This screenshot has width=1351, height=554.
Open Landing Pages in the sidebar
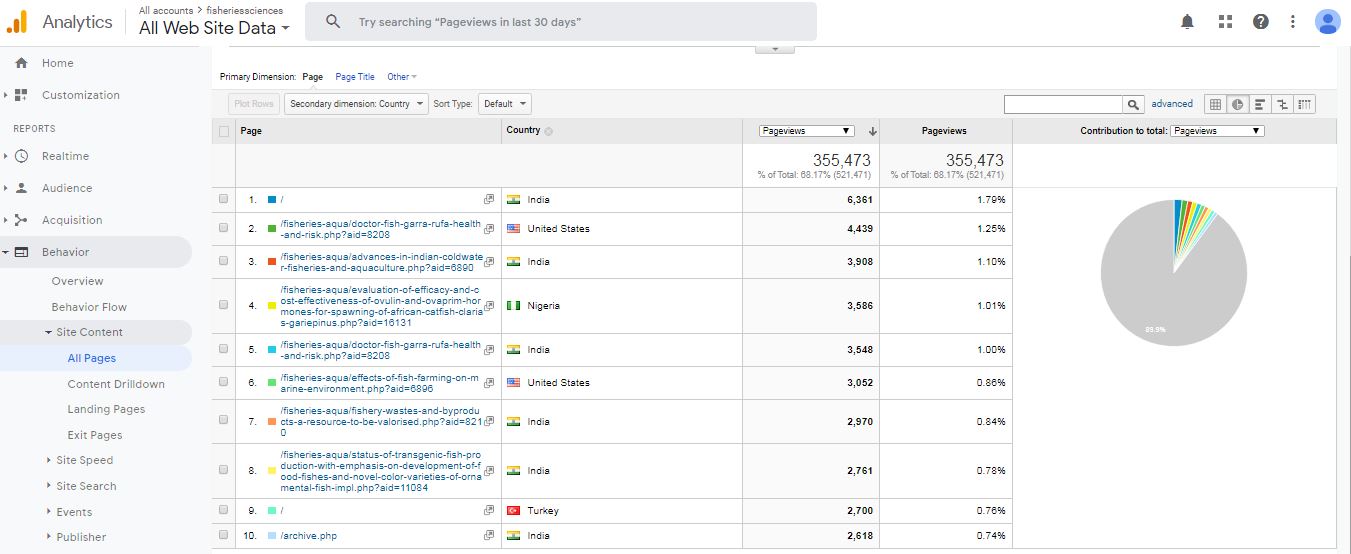[x=106, y=409]
